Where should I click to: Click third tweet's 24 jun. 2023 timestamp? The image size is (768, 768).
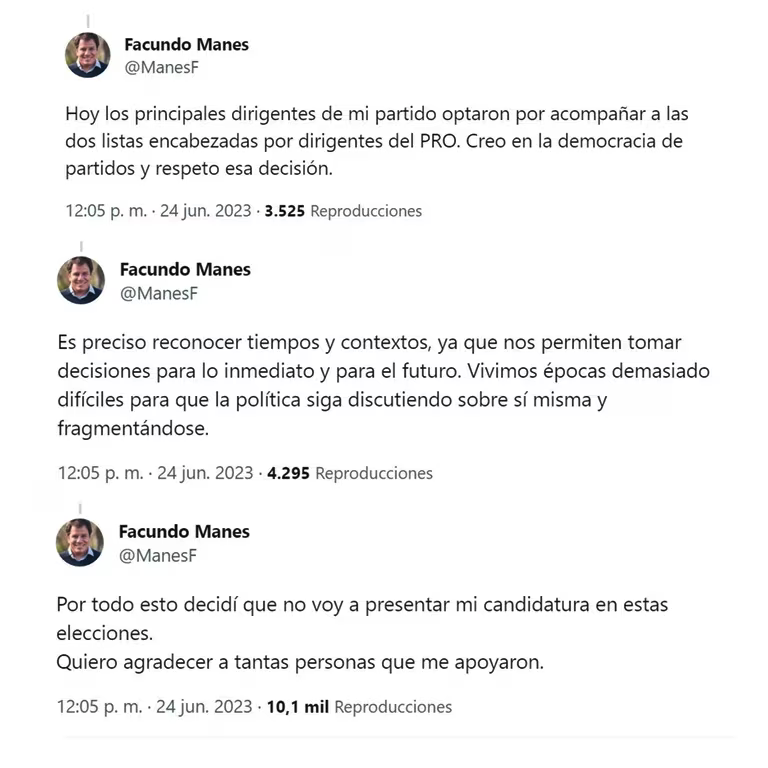click(204, 707)
